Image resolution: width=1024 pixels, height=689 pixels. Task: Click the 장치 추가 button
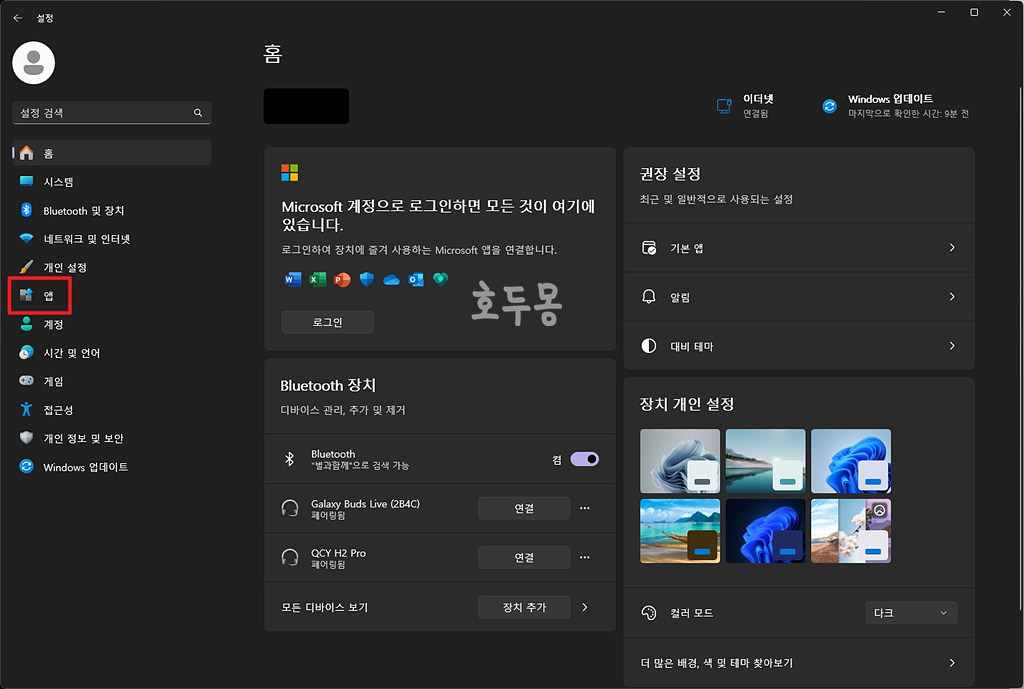(x=524, y=607)
